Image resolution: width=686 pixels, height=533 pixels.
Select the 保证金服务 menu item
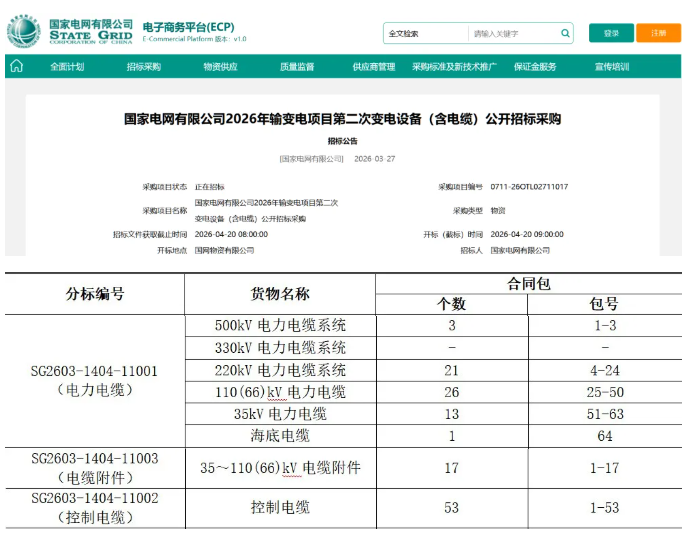(x=535, y=67)
